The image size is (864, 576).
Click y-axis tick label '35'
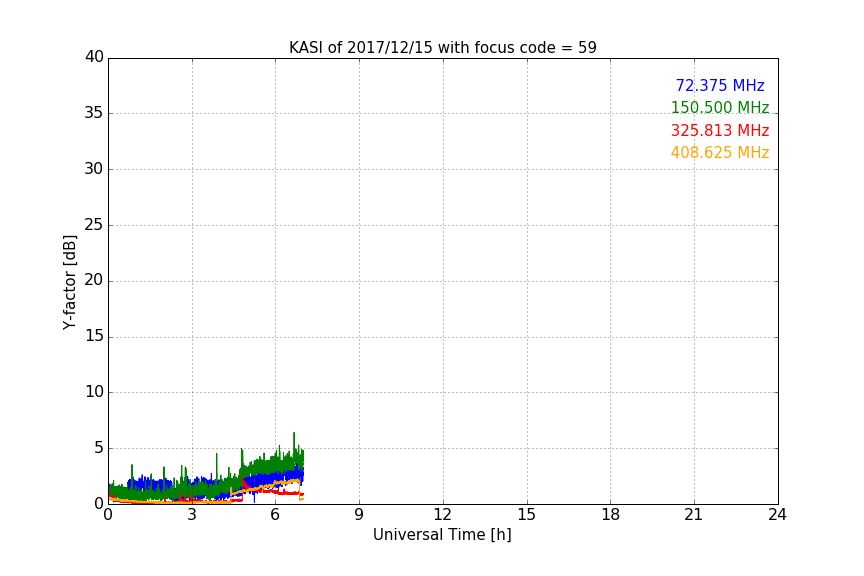coord(94,113)
